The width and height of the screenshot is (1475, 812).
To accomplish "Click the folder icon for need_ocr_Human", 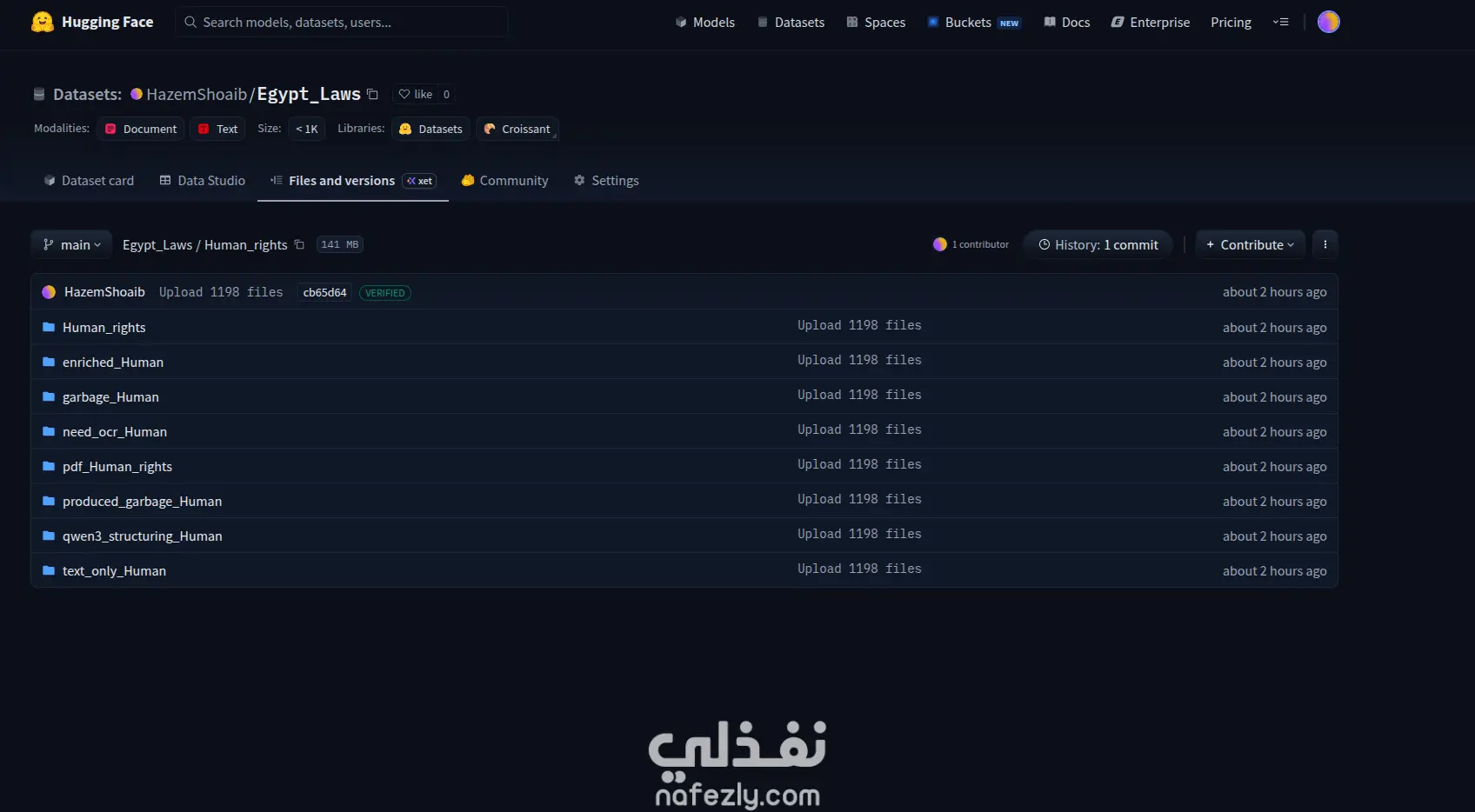I will (49, 431).
